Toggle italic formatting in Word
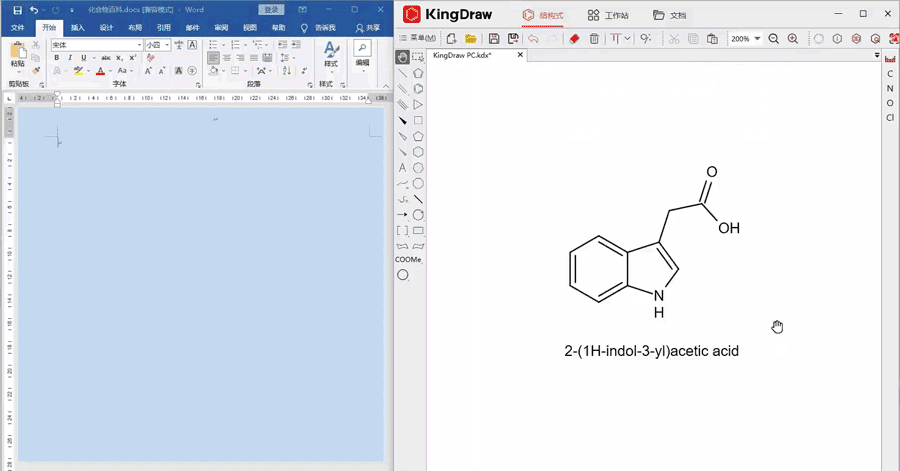The image size is (900, 471). click(70, 57)
